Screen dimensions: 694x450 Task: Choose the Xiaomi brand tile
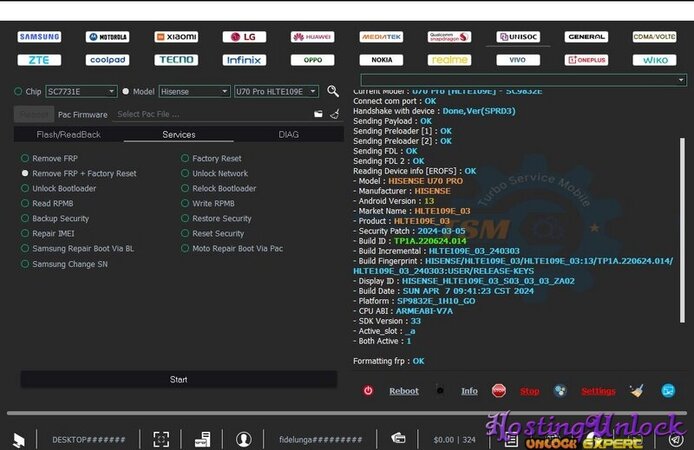pos(175,37)
